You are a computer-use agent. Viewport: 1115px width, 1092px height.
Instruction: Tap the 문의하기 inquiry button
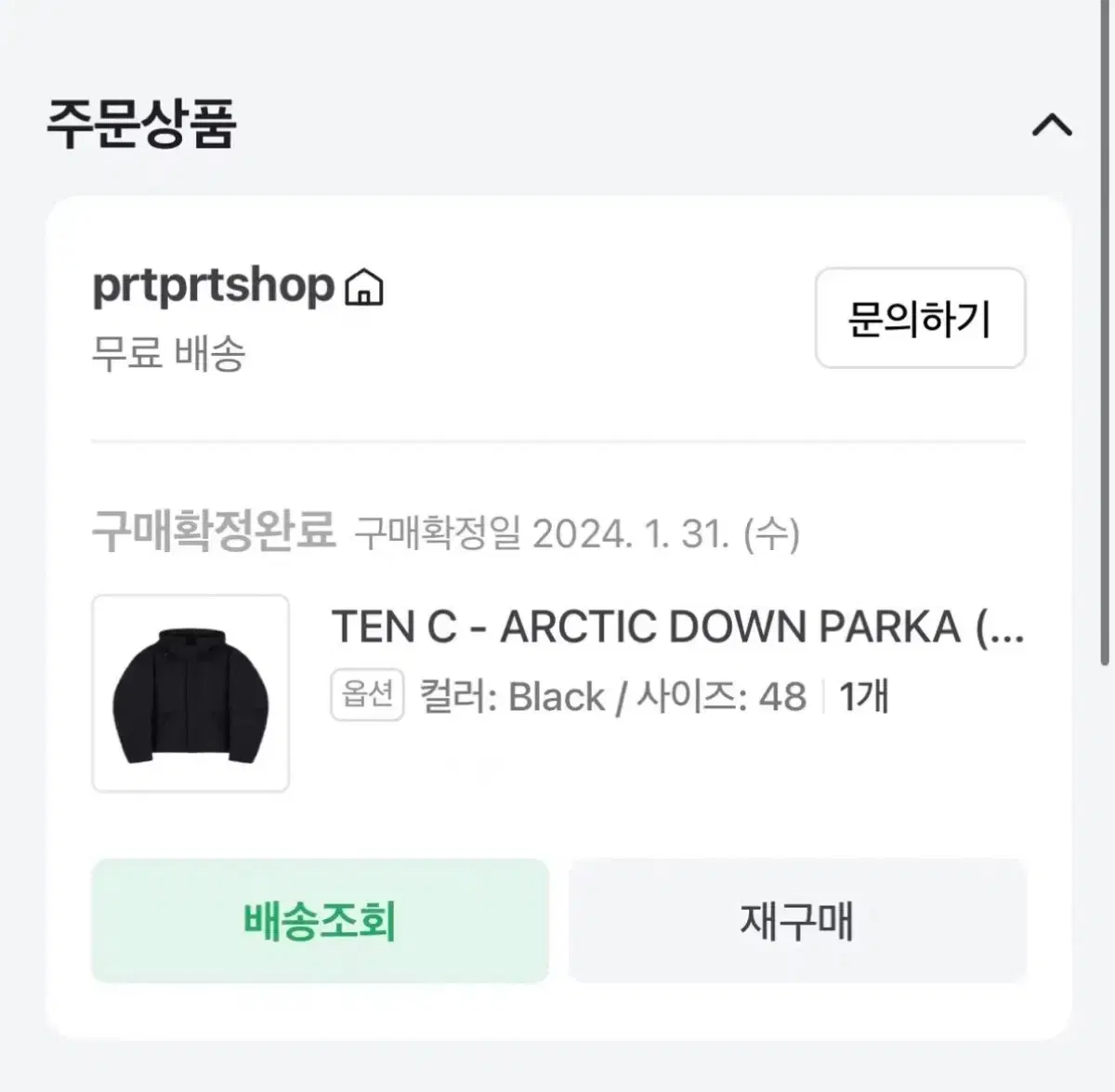(920, 318)
